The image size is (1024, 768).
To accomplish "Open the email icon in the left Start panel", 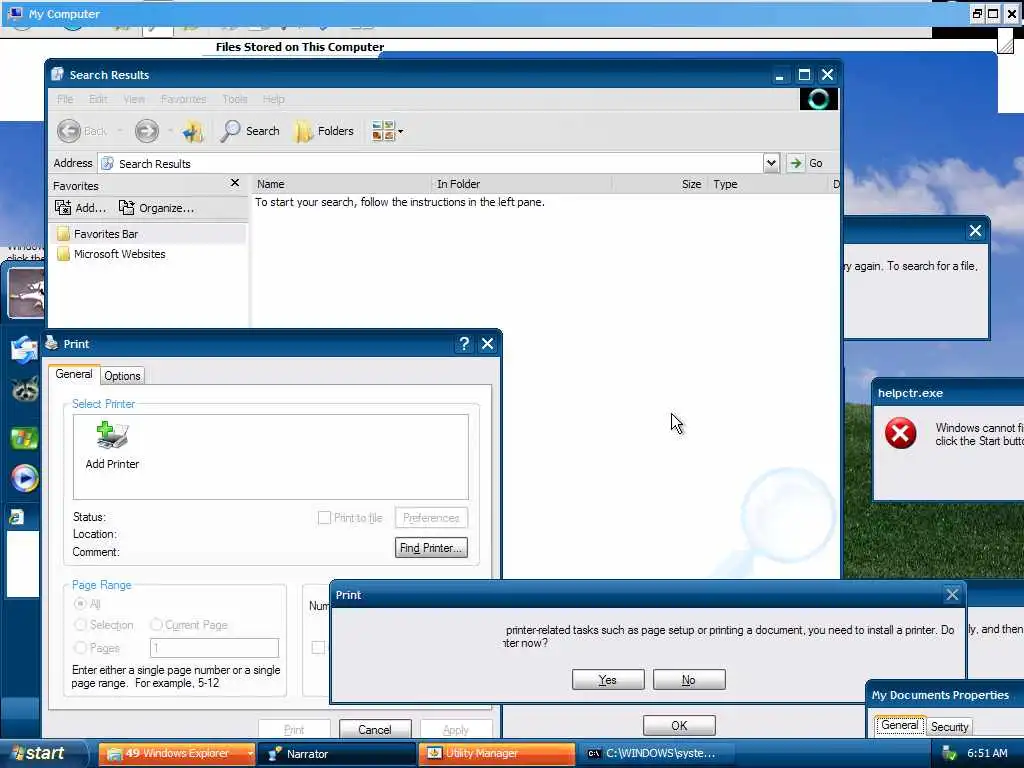I will click(24, 349).
